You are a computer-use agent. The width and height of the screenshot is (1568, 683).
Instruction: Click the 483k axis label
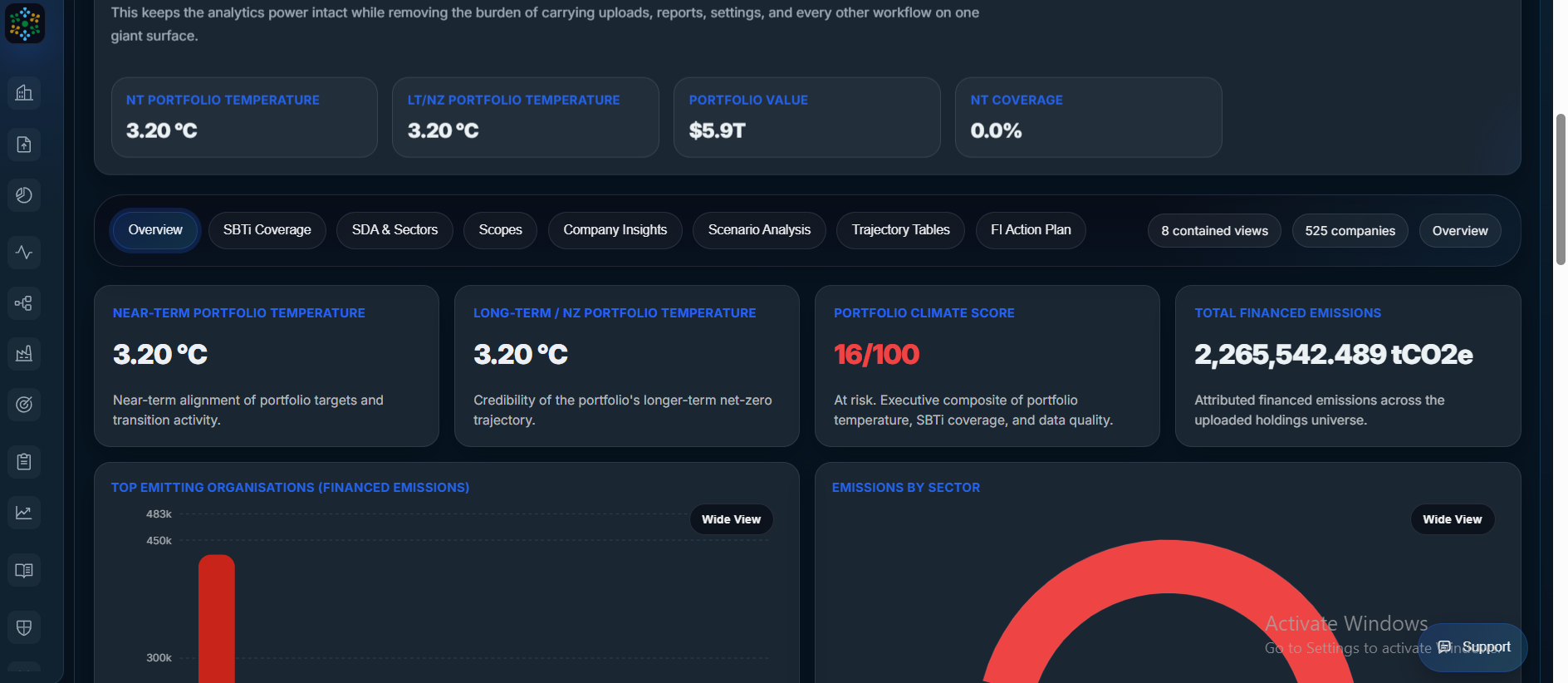(x=159, y=514)
